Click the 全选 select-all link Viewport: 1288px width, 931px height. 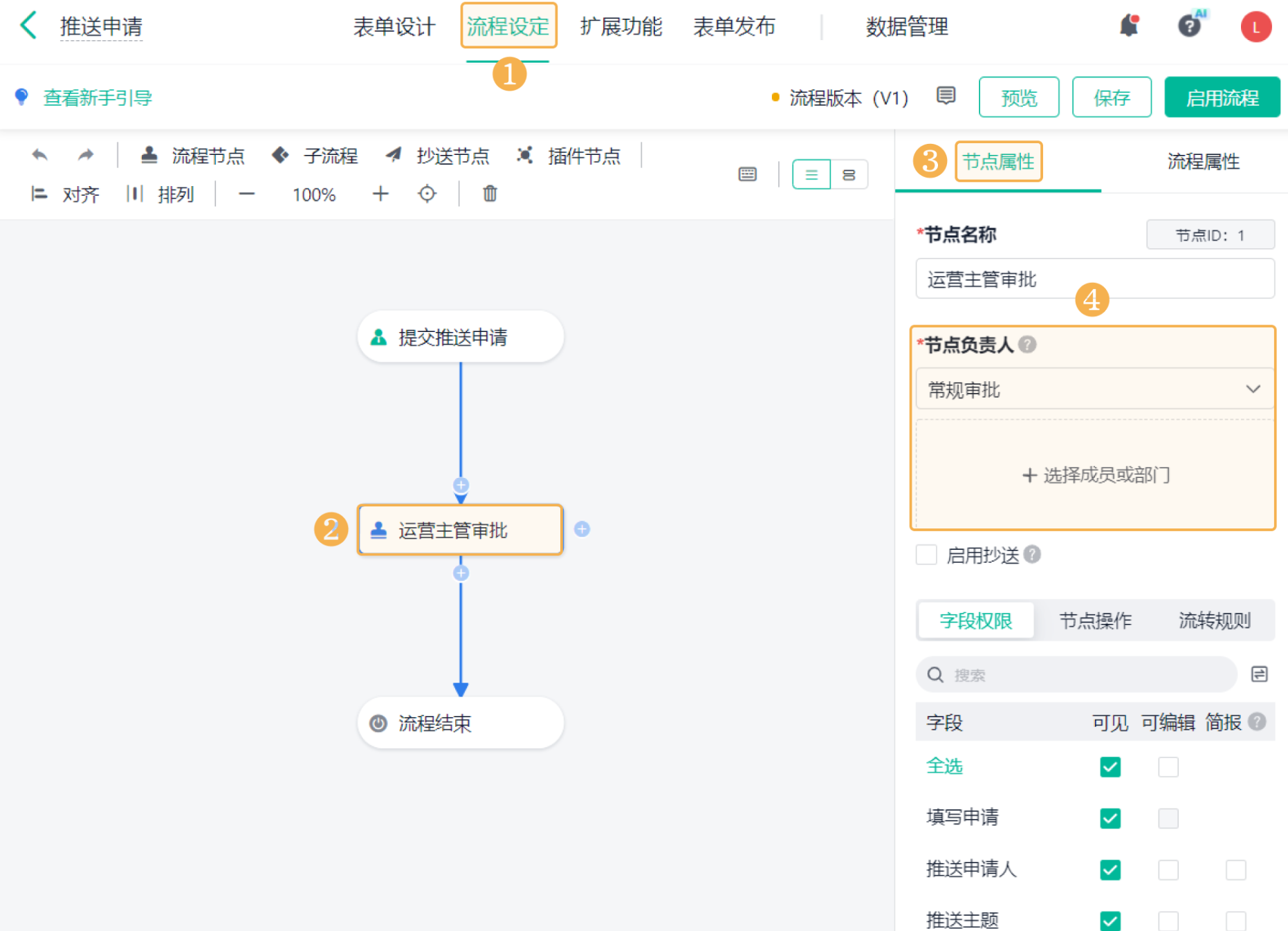(944, 766)
